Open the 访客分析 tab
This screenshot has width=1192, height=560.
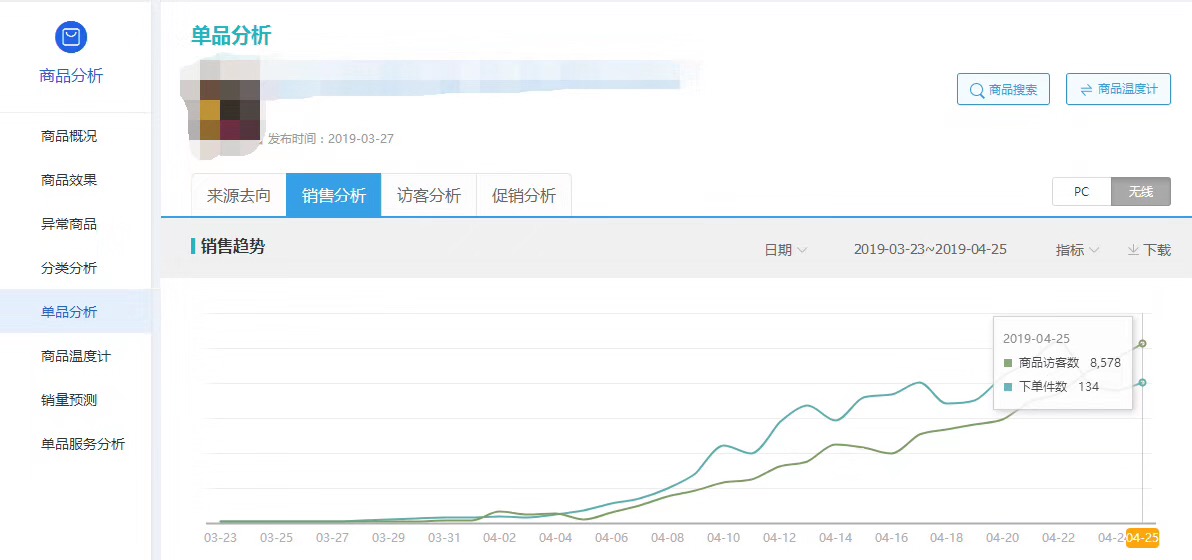coord(429,195)
